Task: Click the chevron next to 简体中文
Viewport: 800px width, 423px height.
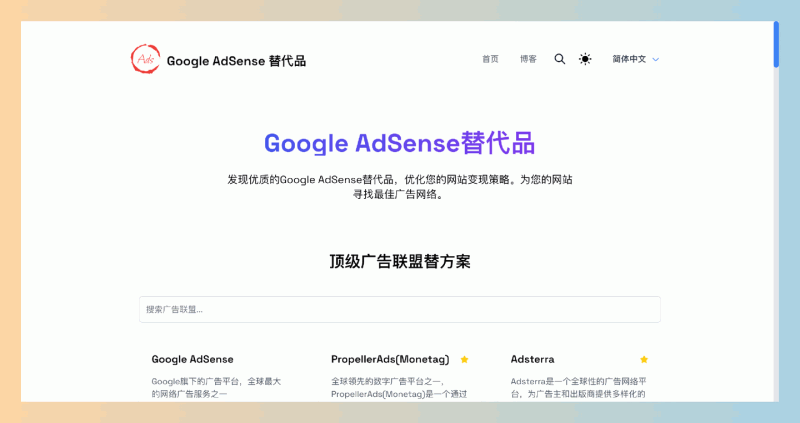Action: pos(656,60)
